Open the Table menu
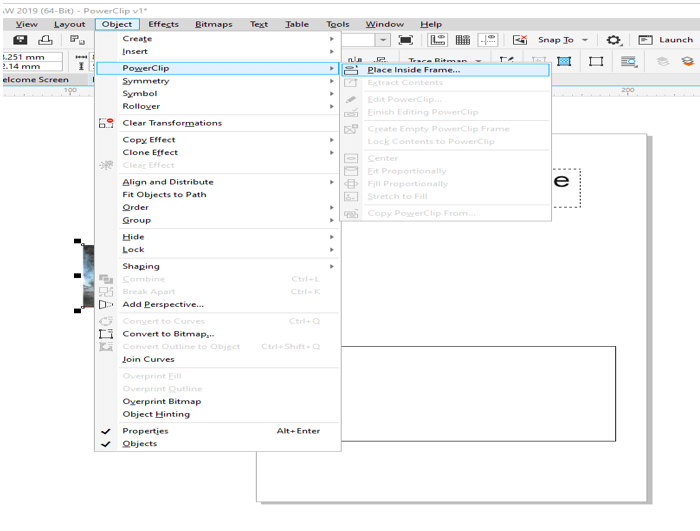Viewport: 700px width, 531px height. tap(297, 24)
